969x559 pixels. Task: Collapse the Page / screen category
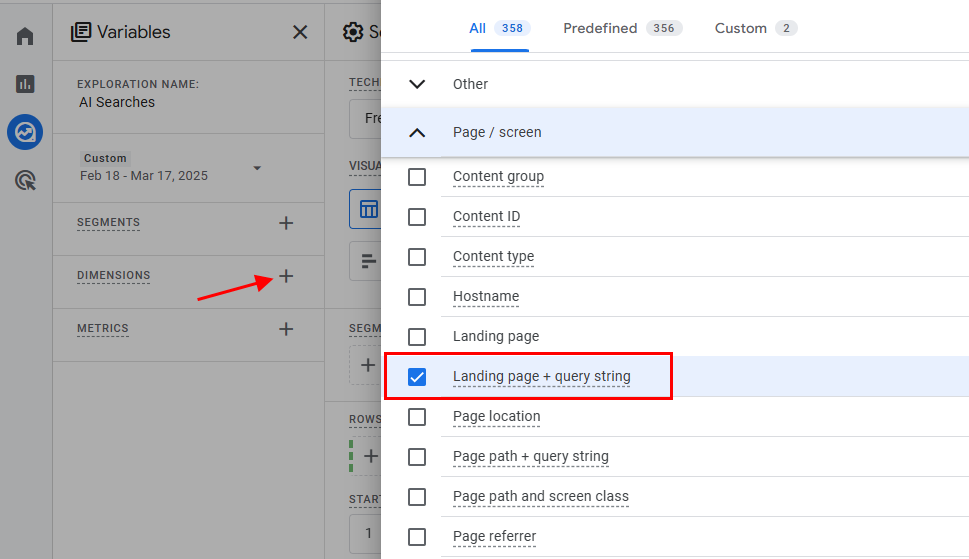pos(418,132)
